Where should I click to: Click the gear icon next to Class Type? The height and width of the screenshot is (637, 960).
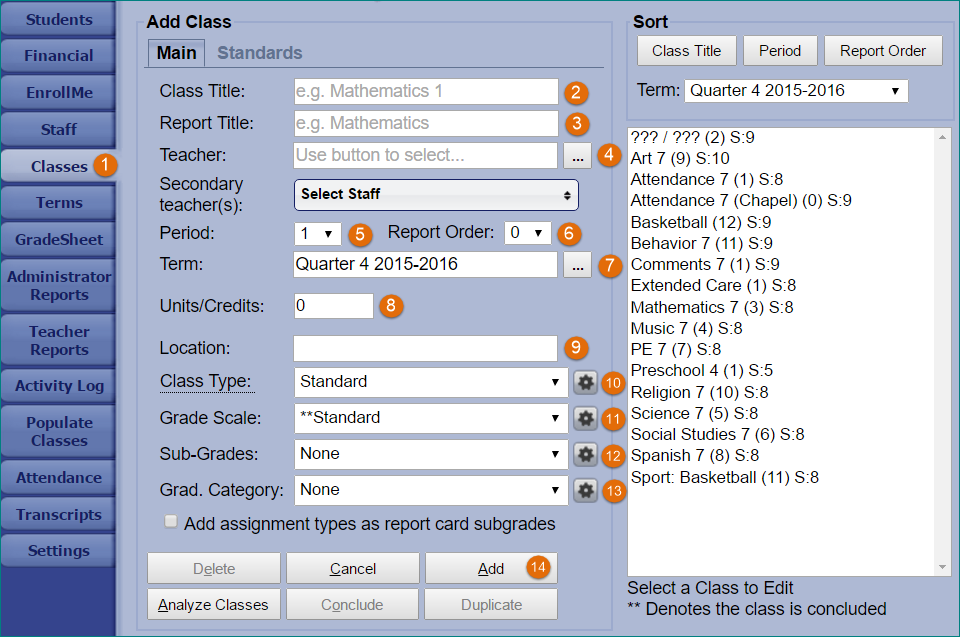(x=585, y=382)
